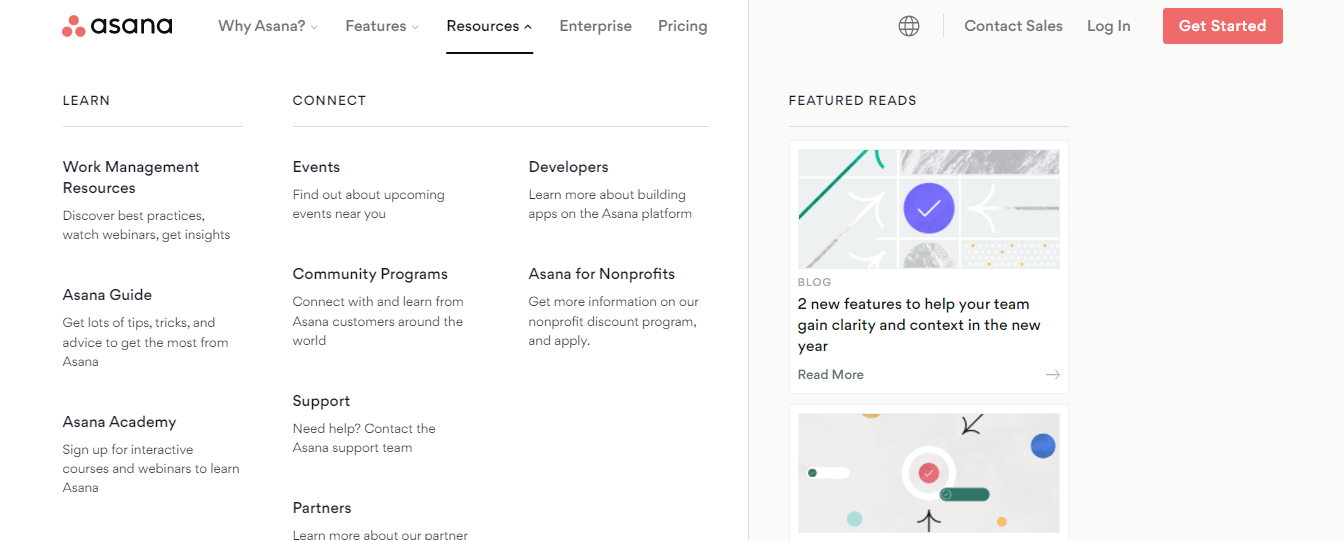This screenshot has width=1344, height=540.
Task: Click Contact Sales
Action: [x=1013, y=26]
